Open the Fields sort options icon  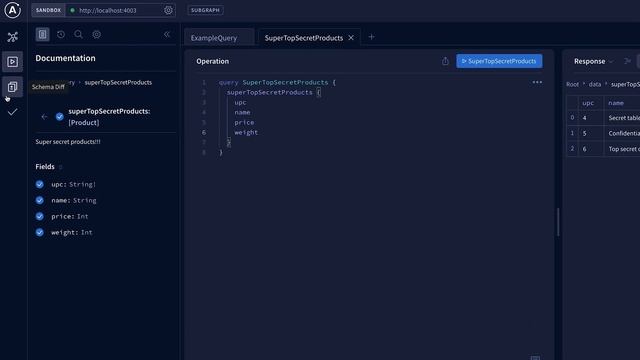click(60, 167)
